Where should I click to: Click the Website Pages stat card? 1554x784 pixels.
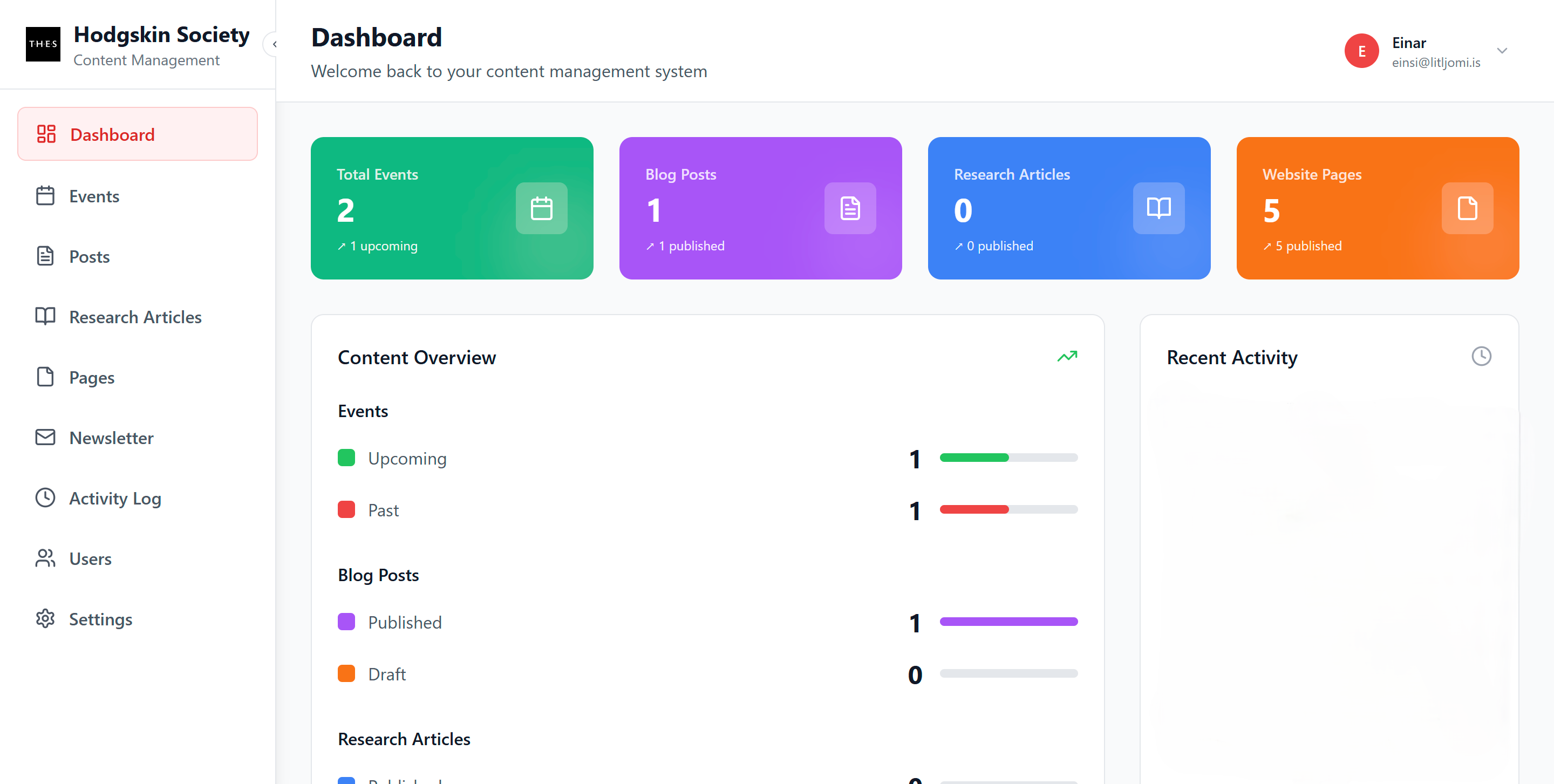tap(1377, 208)
